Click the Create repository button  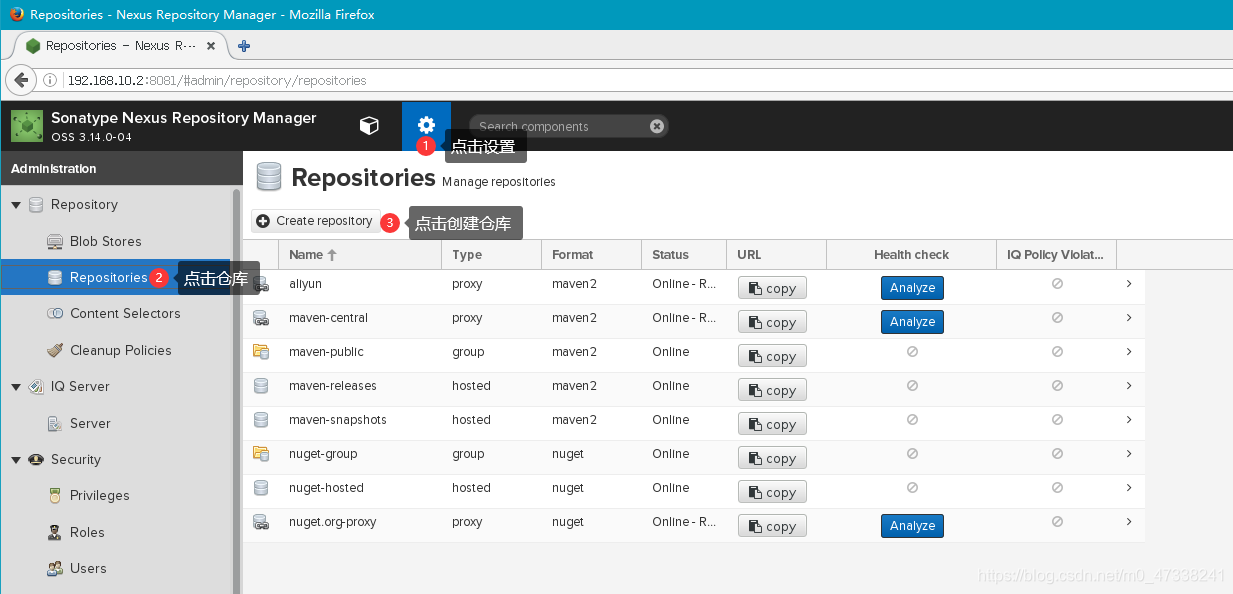point(315,221)
